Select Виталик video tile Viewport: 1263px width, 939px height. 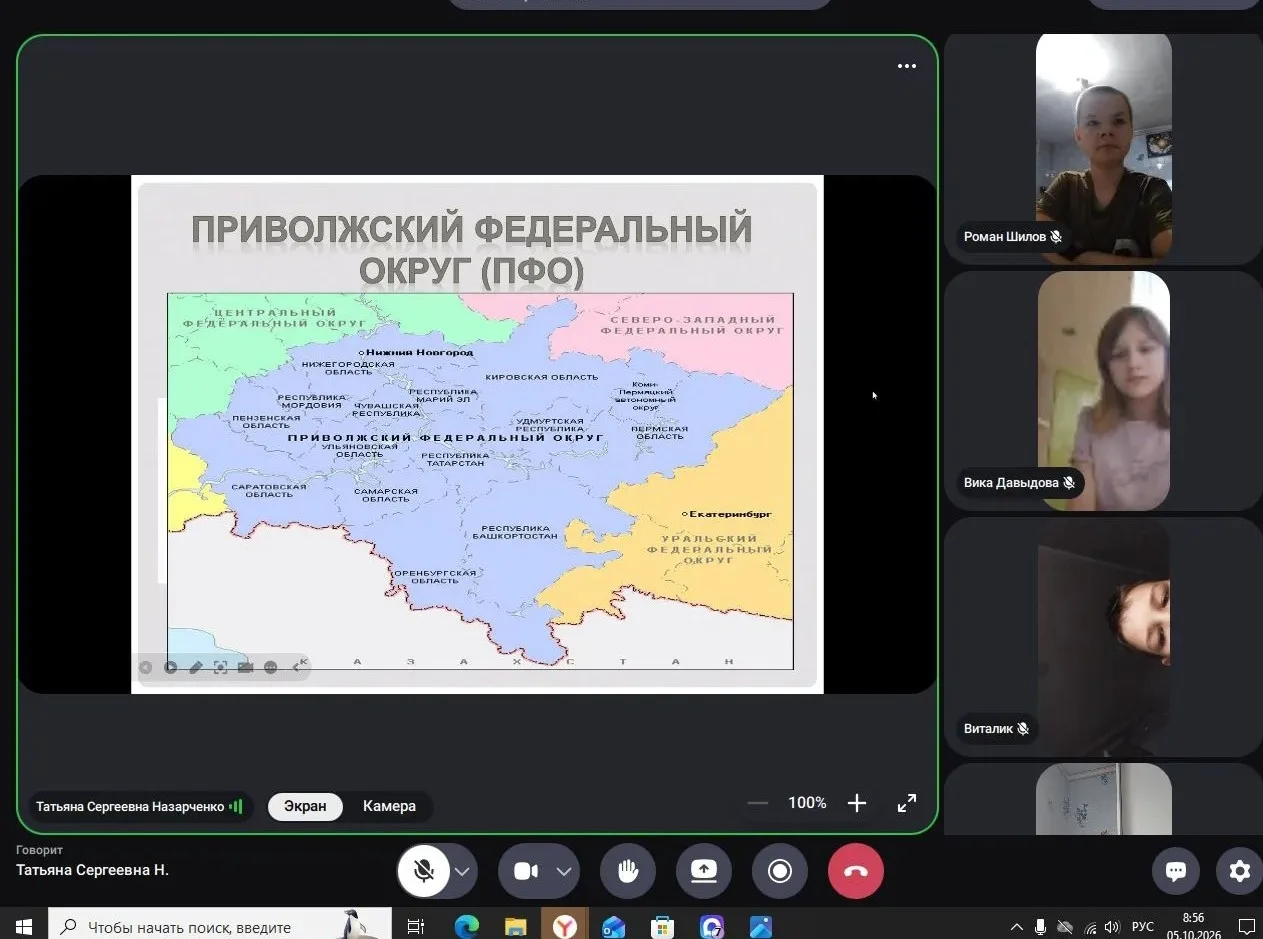click(x=1104, y=637)
